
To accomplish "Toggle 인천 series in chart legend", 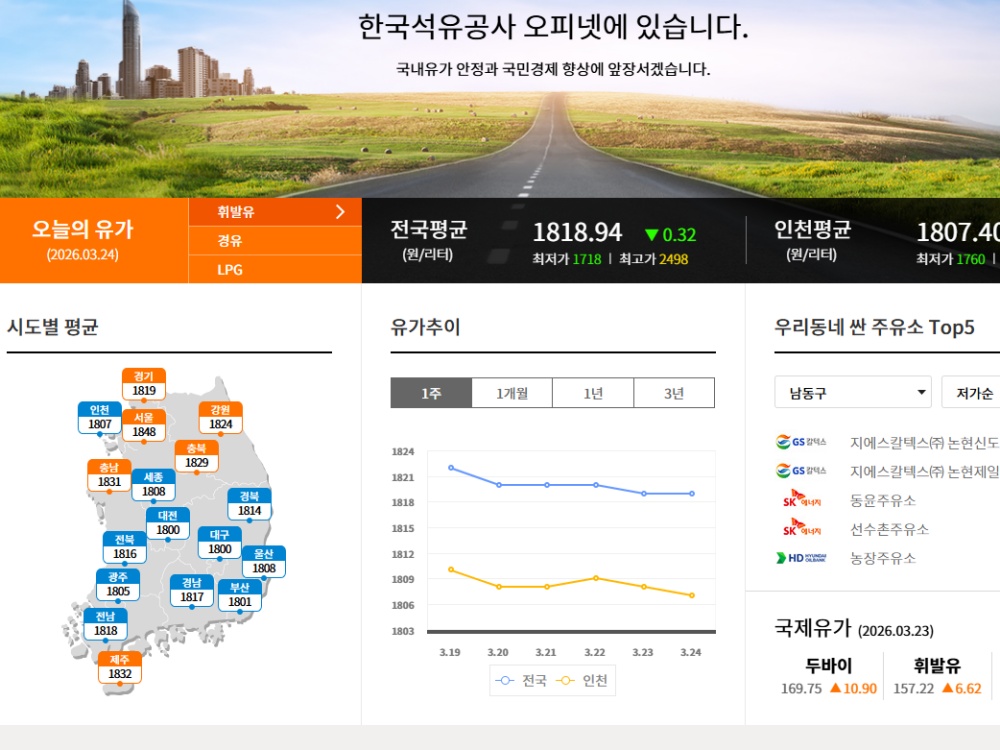I will pos(582,680).
